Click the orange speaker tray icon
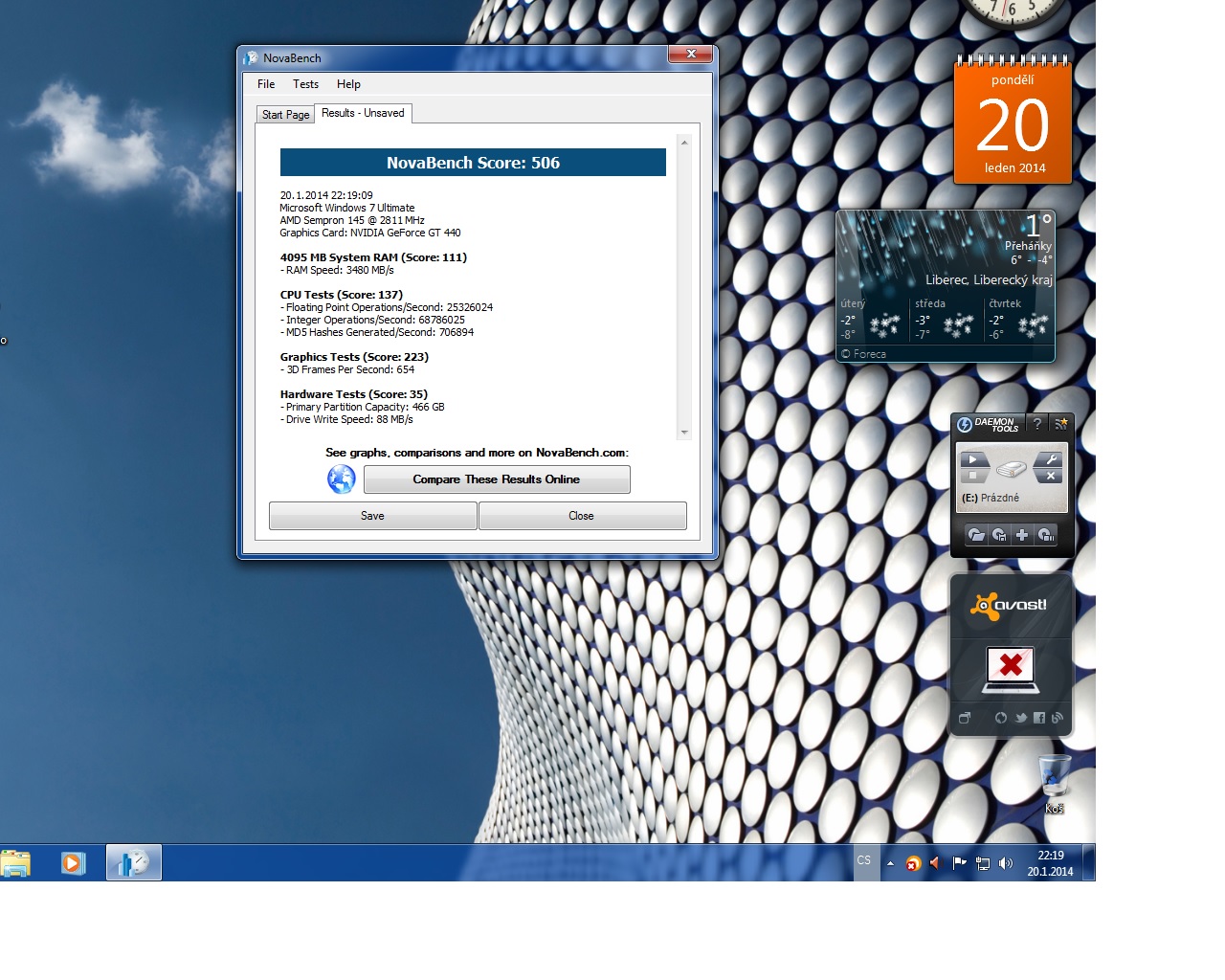Screen dimensions: 1225x980 click(935, 863)
